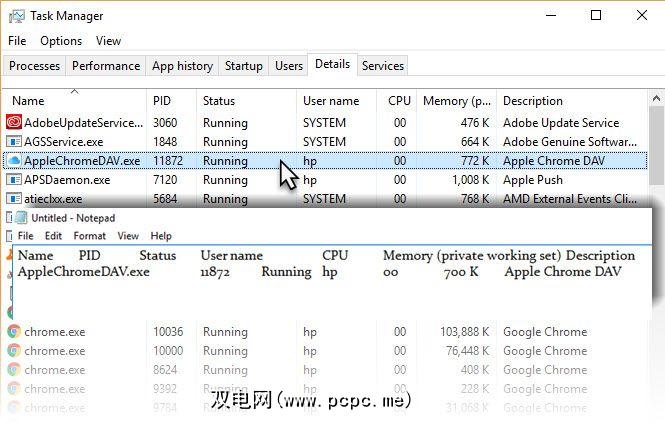Click the Notepad title bar icon
Image resolution: width=665 pixels, height=423 pixels.
click(21, 218)
